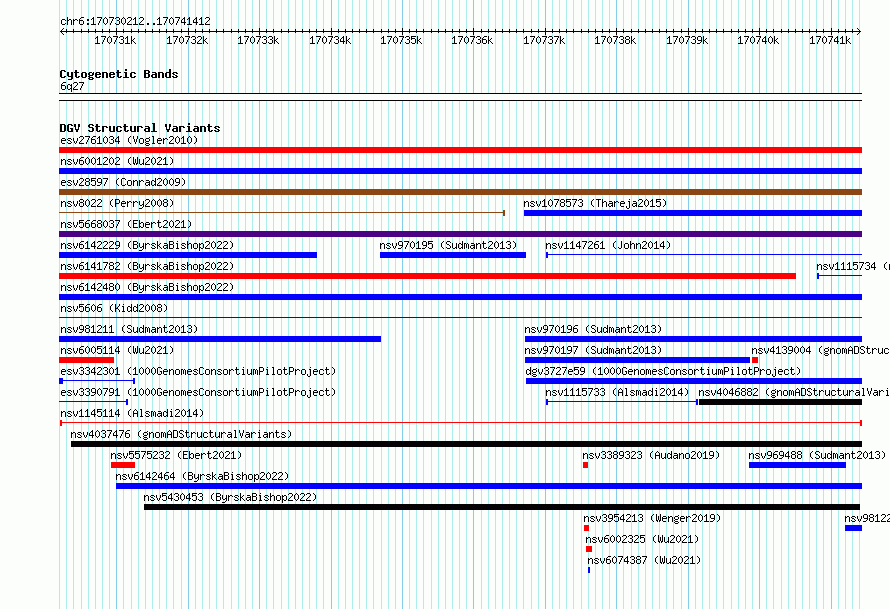Click the nsv1147261 (John2014) label

tap(608, 245)
